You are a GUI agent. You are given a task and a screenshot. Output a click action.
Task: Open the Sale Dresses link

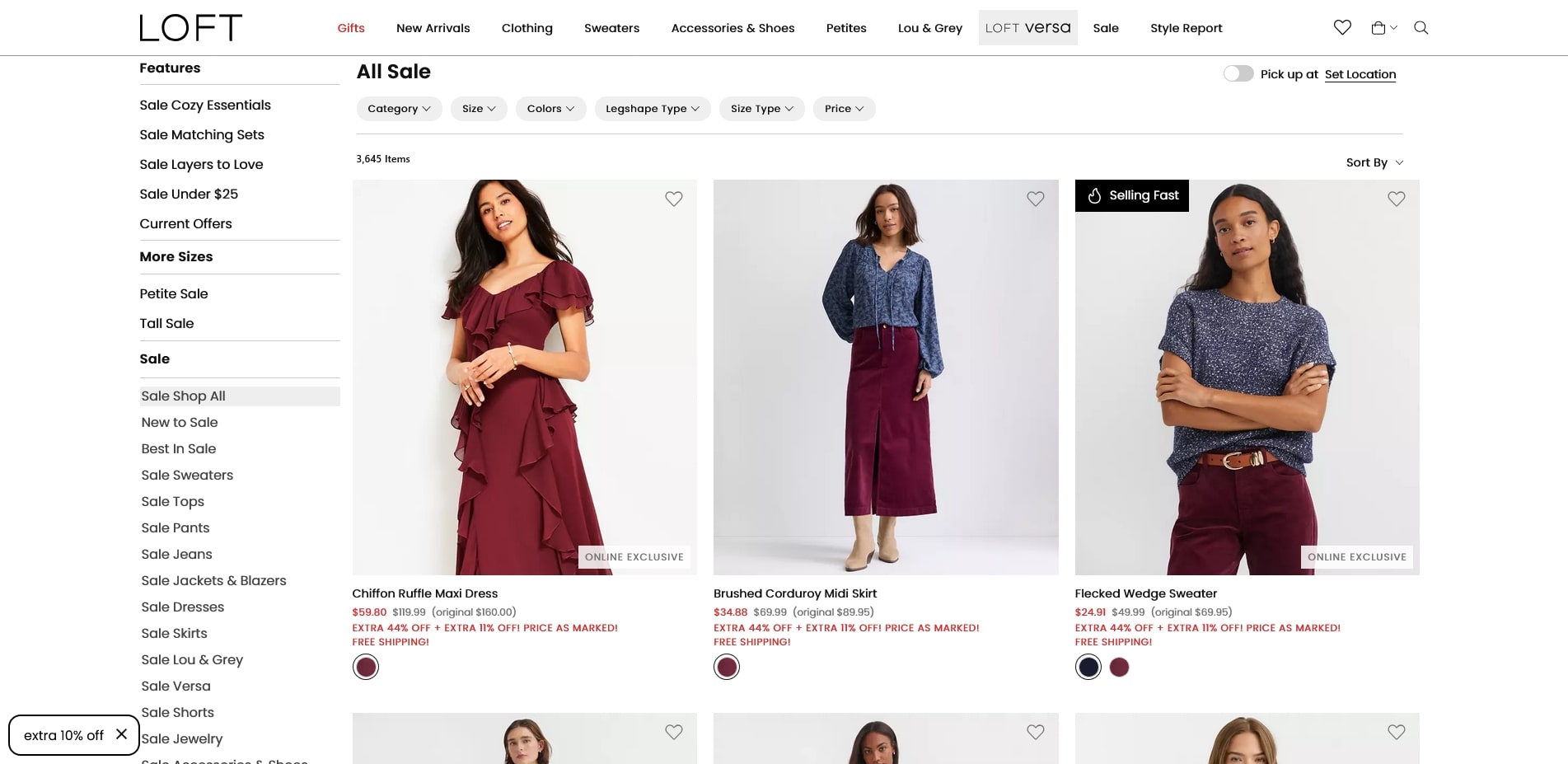tap(182, 607)
